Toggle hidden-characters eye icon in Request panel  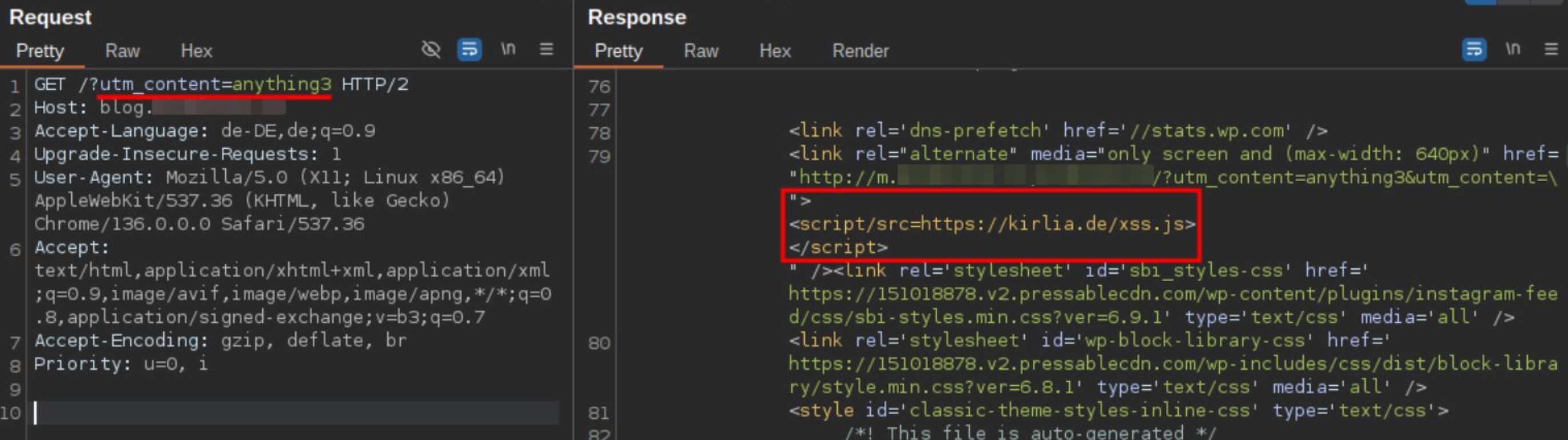tap(431, 49)
